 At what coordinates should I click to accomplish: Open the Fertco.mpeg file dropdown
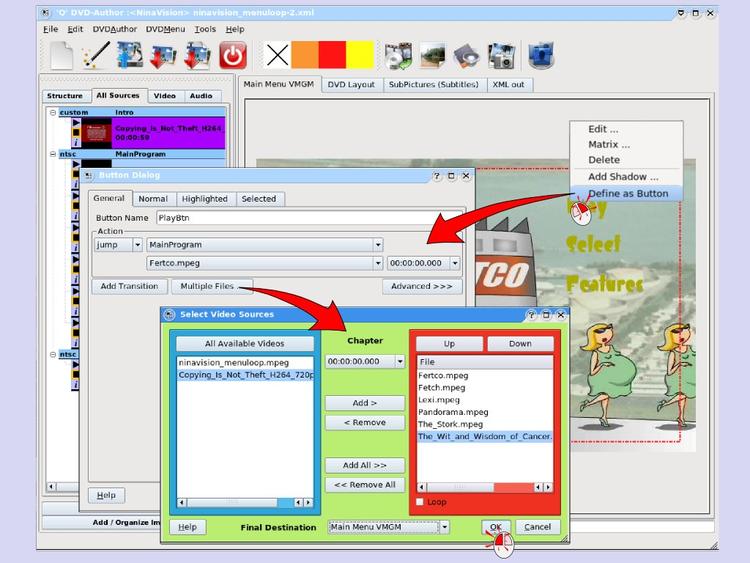coord(378,263)
